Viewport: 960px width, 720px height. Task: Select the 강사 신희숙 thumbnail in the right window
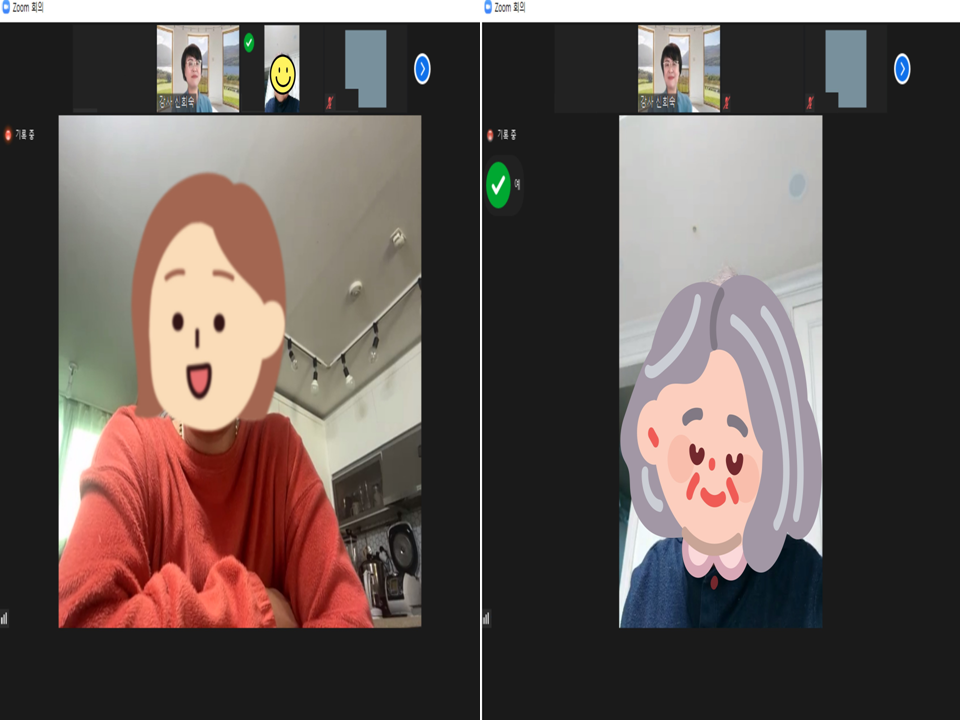point(679,68)
